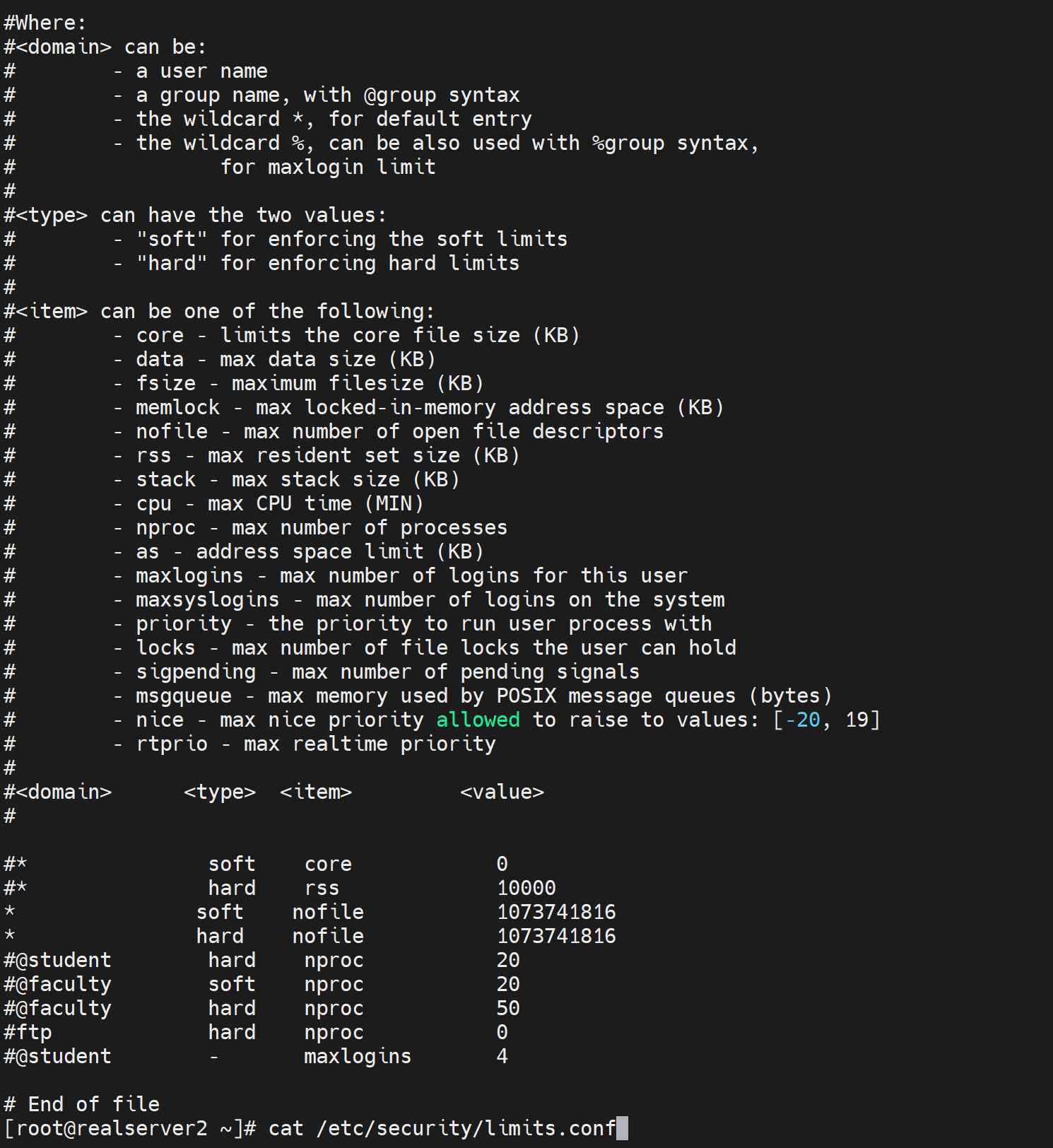The width and height of the screenshot is (1053, 1148).
Task: Click the /etc/security/limits.conf path in the command
Action: [466, 1128]
